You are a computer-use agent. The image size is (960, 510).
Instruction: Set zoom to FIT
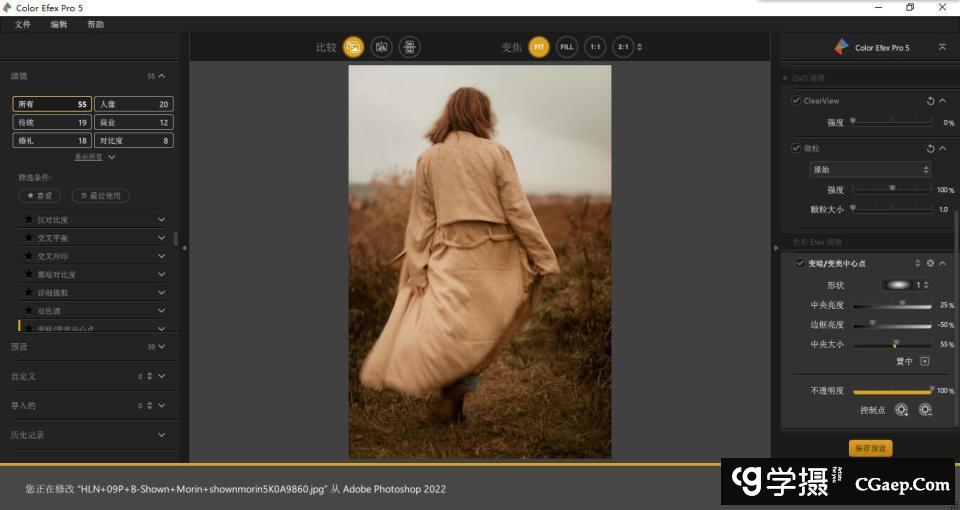[x=539, y=47]
